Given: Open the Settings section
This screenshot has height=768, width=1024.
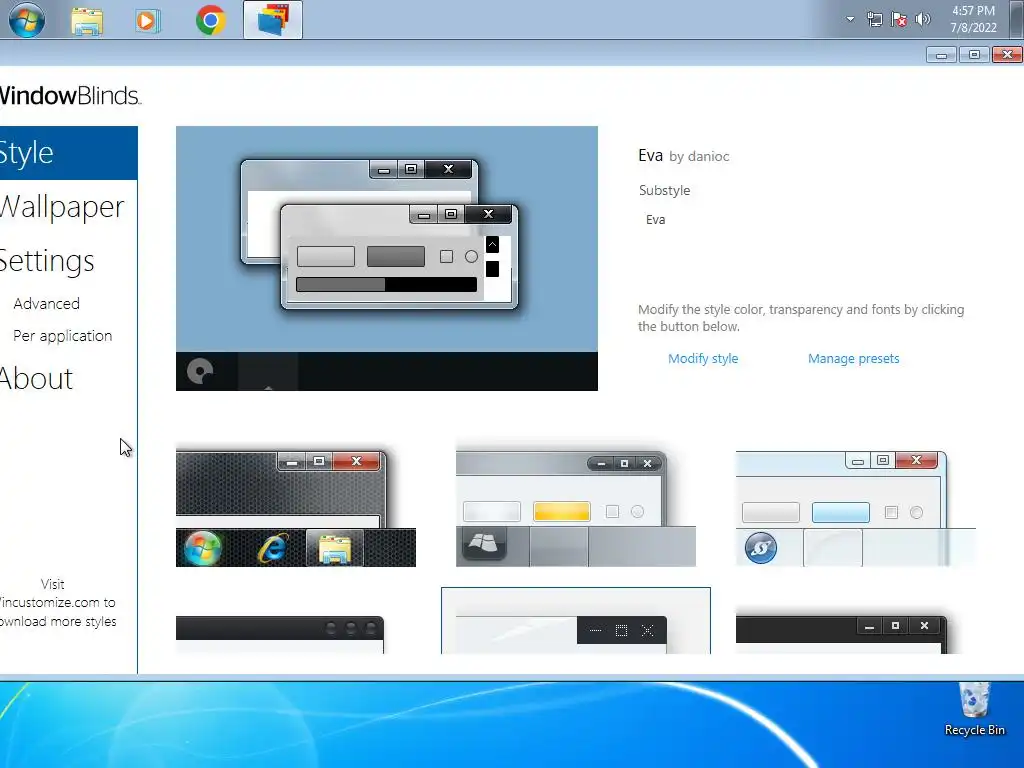Looking at the screenshot, I should coord(47,261).
